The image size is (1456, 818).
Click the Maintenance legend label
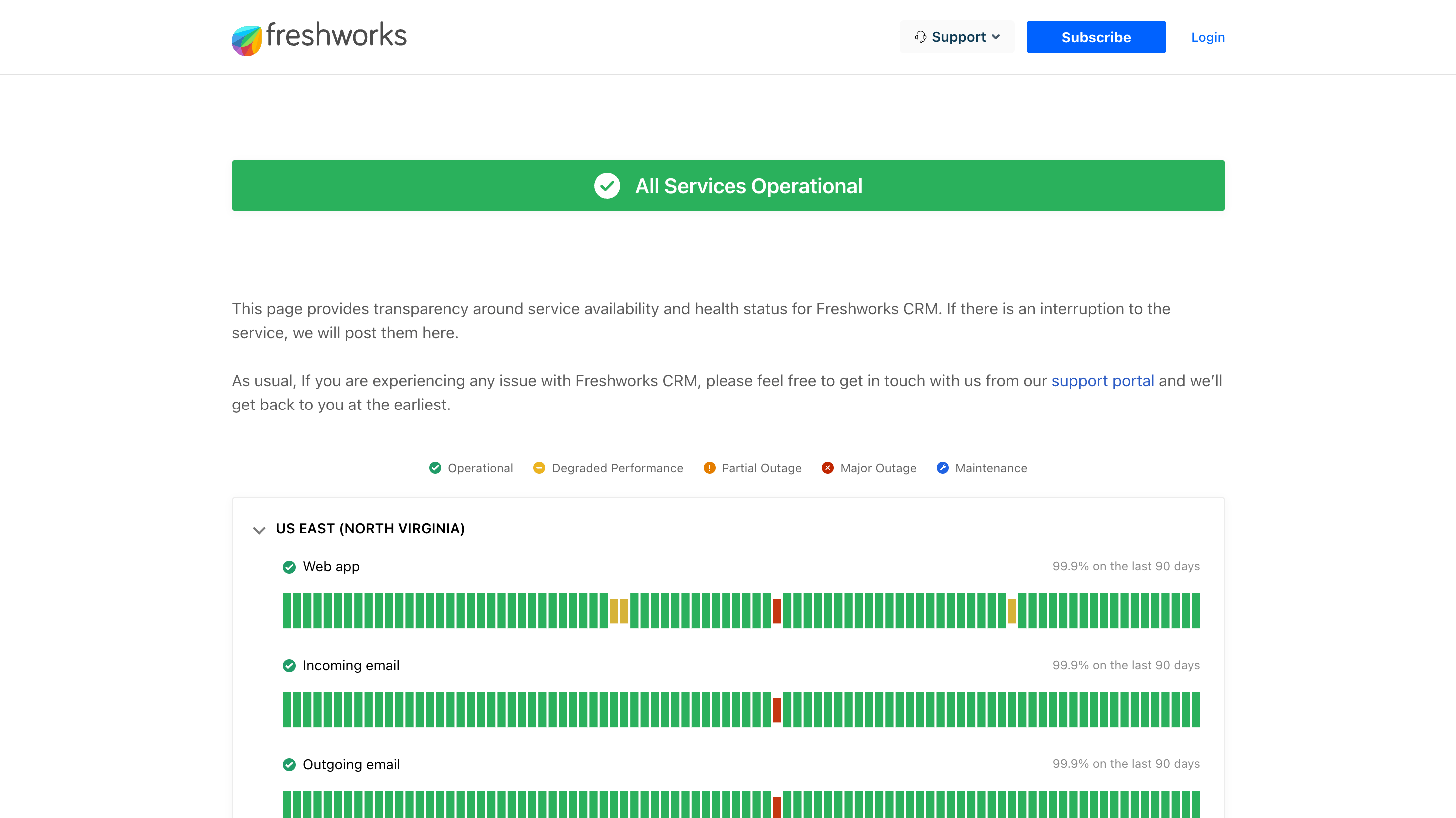[x=991, y=468]
